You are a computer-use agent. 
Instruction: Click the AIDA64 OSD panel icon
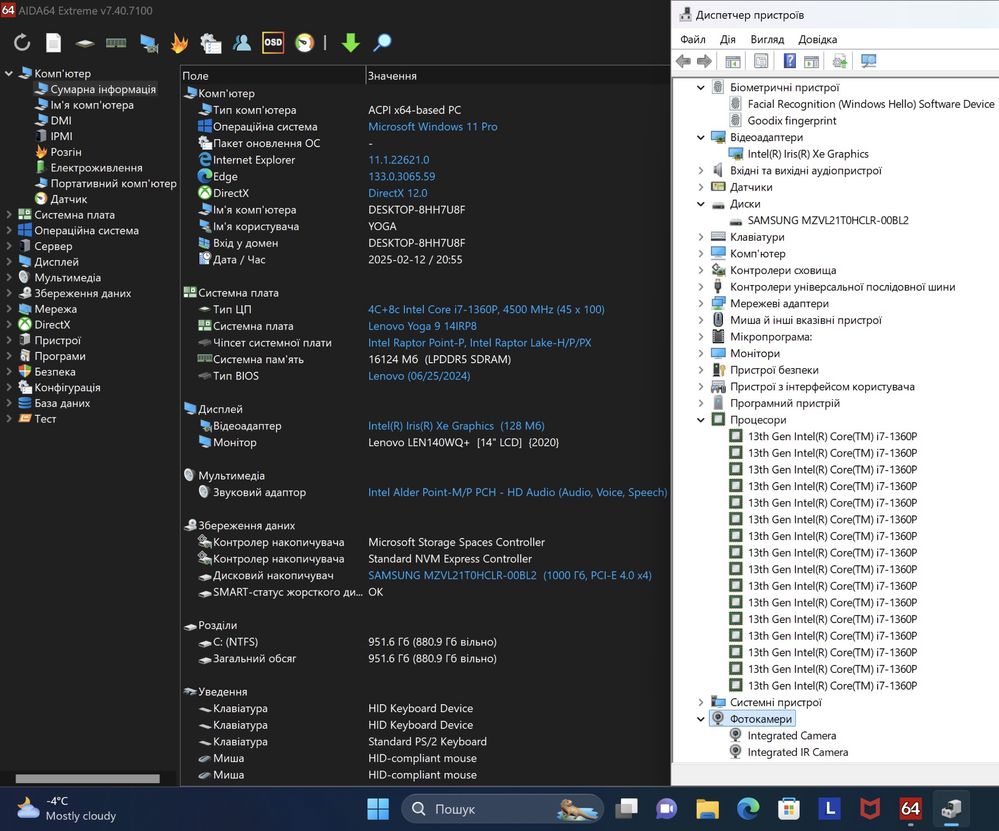(x=273, y=43)
